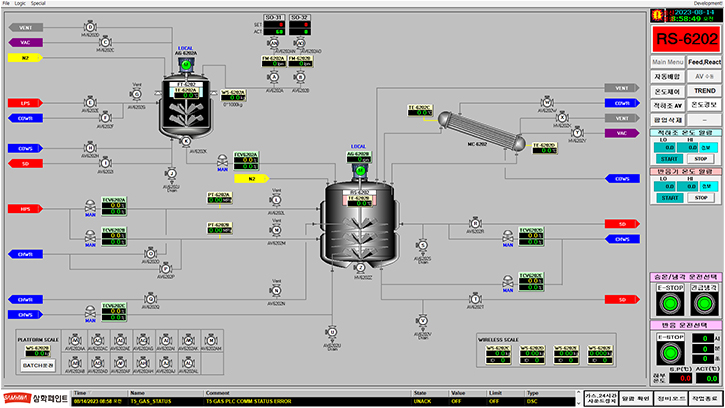The height and width of the screenshot is (408, 725).
Task: Click the alarm indicator beside the date
Action: [657, 15]
